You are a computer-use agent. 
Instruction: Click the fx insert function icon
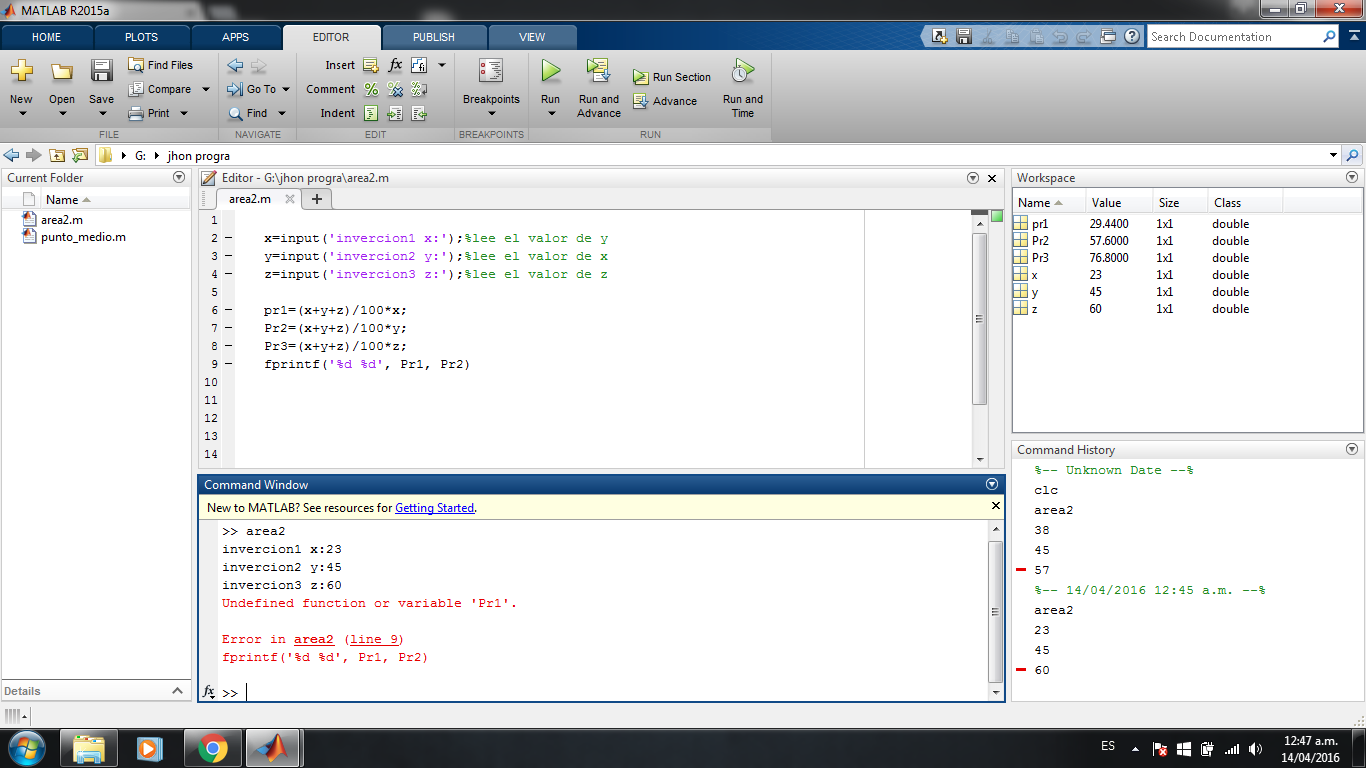tap(395, 65)
